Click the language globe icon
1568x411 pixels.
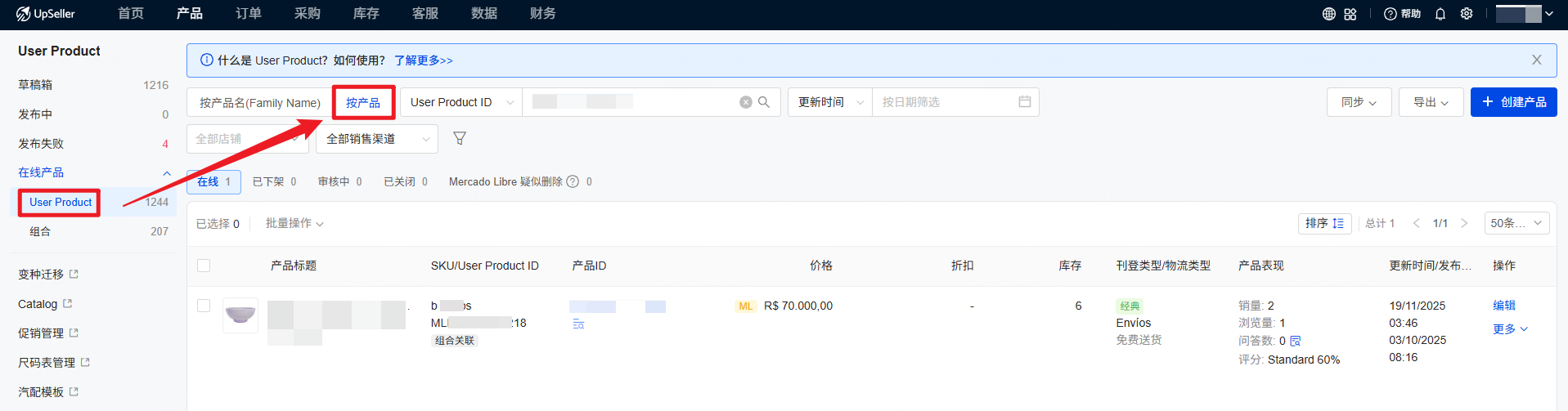(x=1329, y=14)
